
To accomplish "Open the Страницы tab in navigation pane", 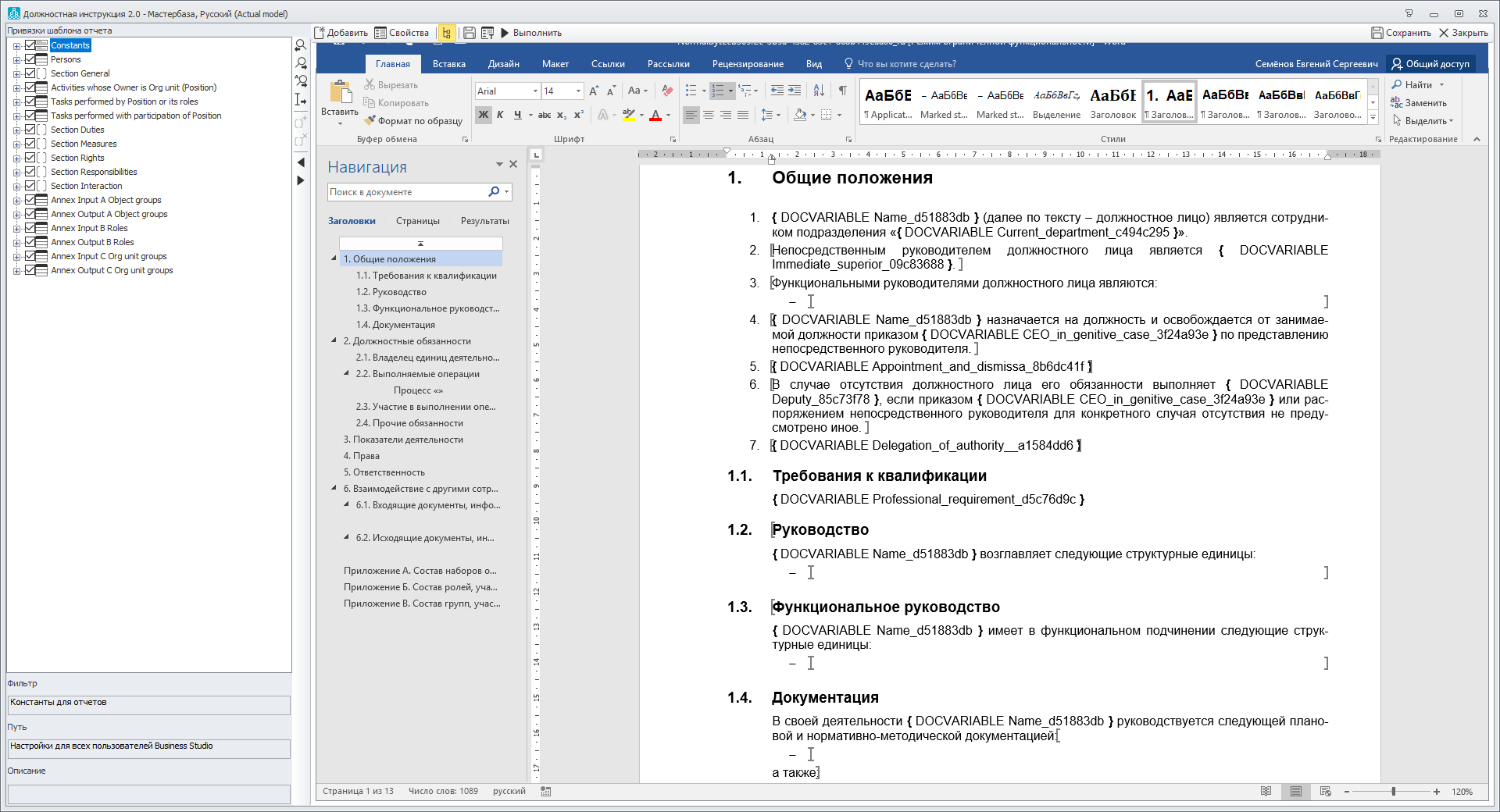I will 417,221.
